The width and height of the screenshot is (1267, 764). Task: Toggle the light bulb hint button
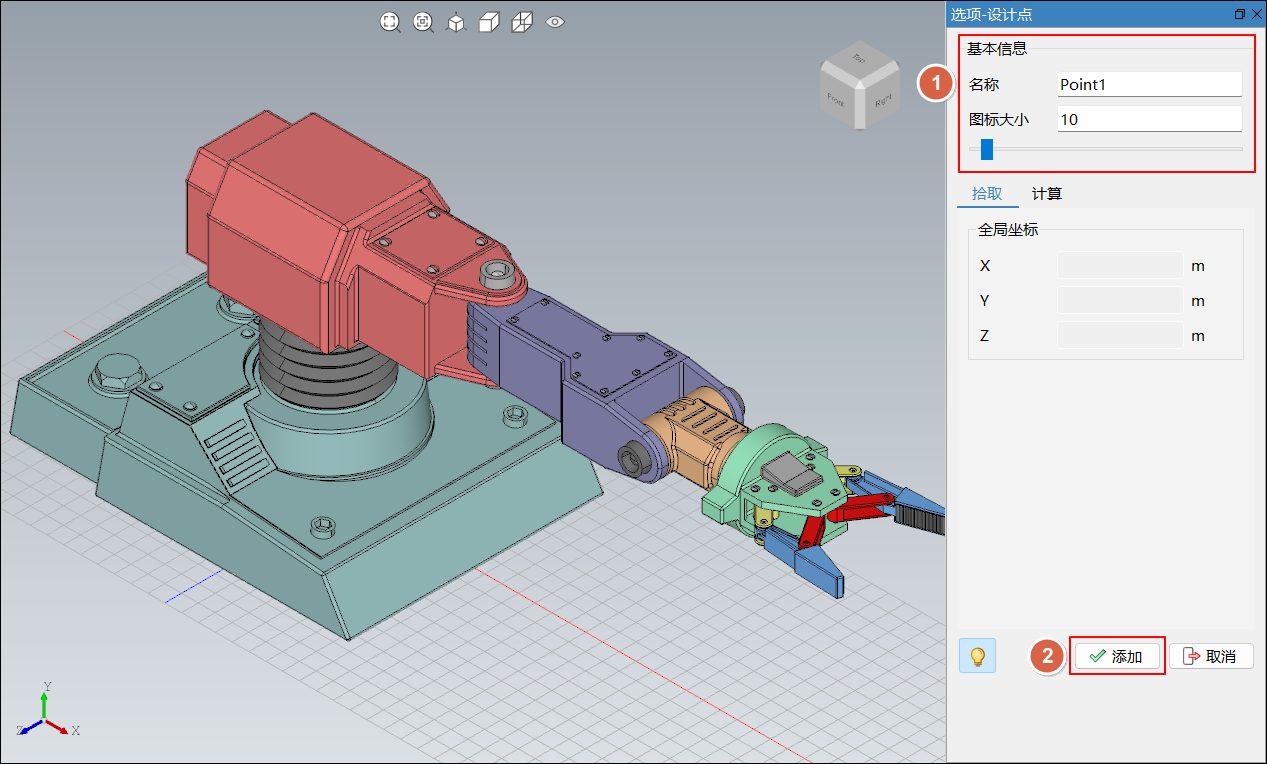tap(977, 656)
